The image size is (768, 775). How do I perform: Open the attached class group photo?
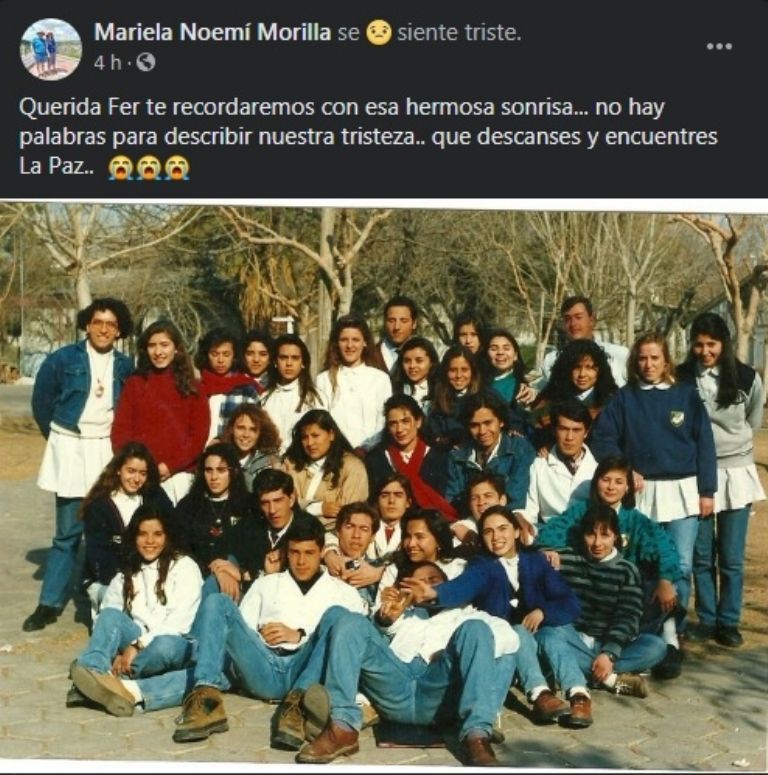(384, 486)
